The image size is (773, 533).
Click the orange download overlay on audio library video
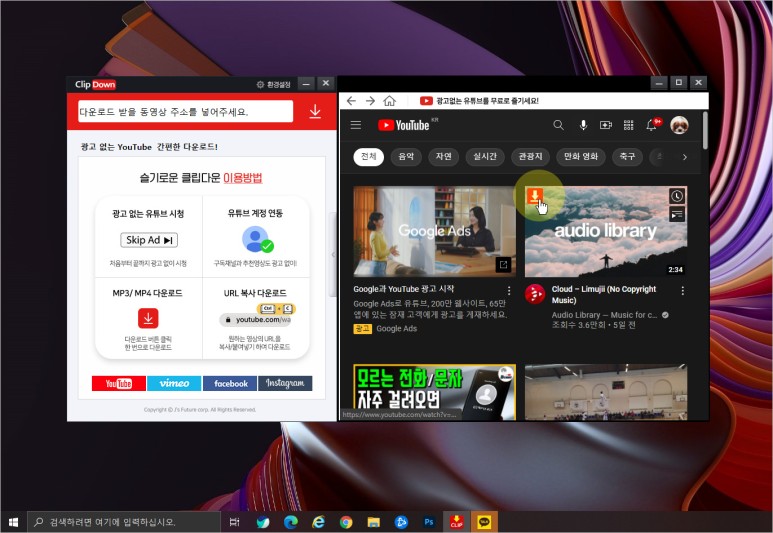point(535,196)
